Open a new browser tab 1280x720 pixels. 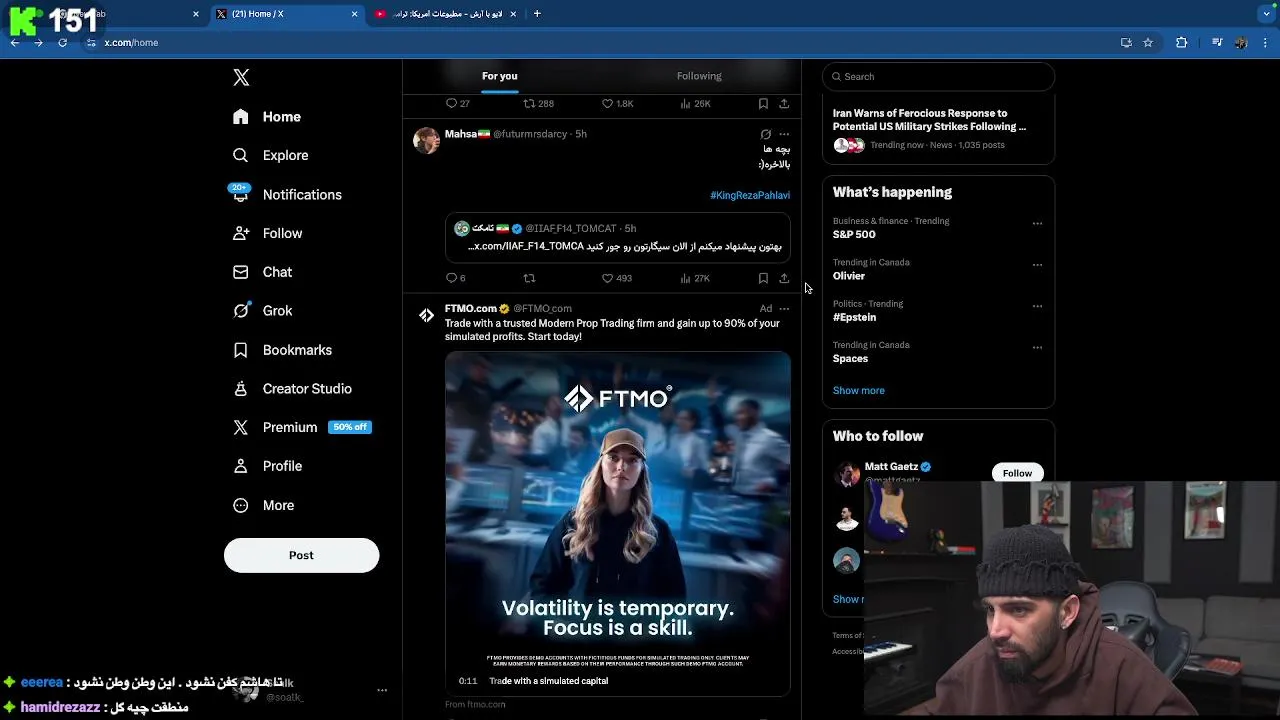click(537, 14)
